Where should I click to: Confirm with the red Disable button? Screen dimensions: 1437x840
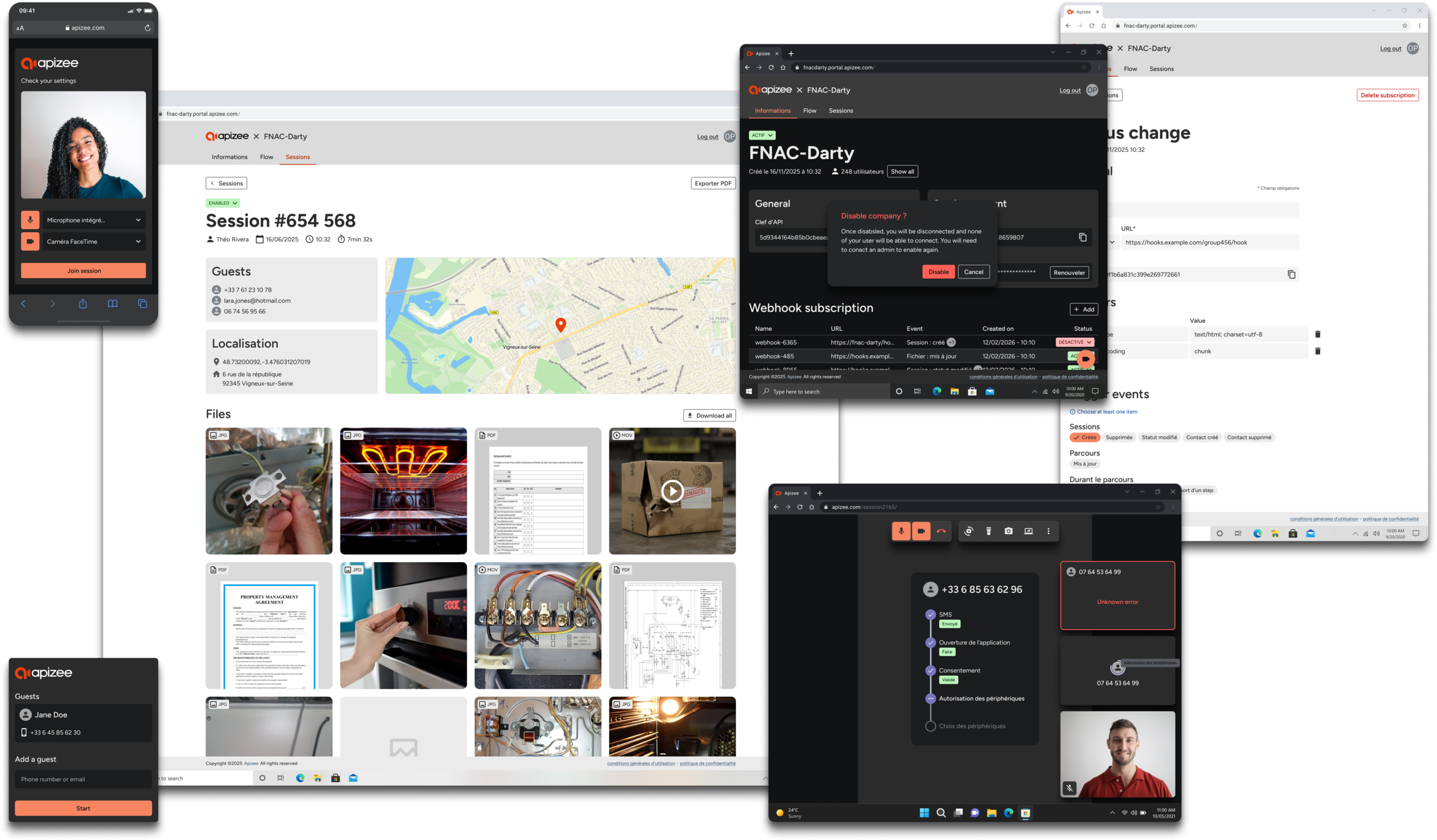[938, 272]
